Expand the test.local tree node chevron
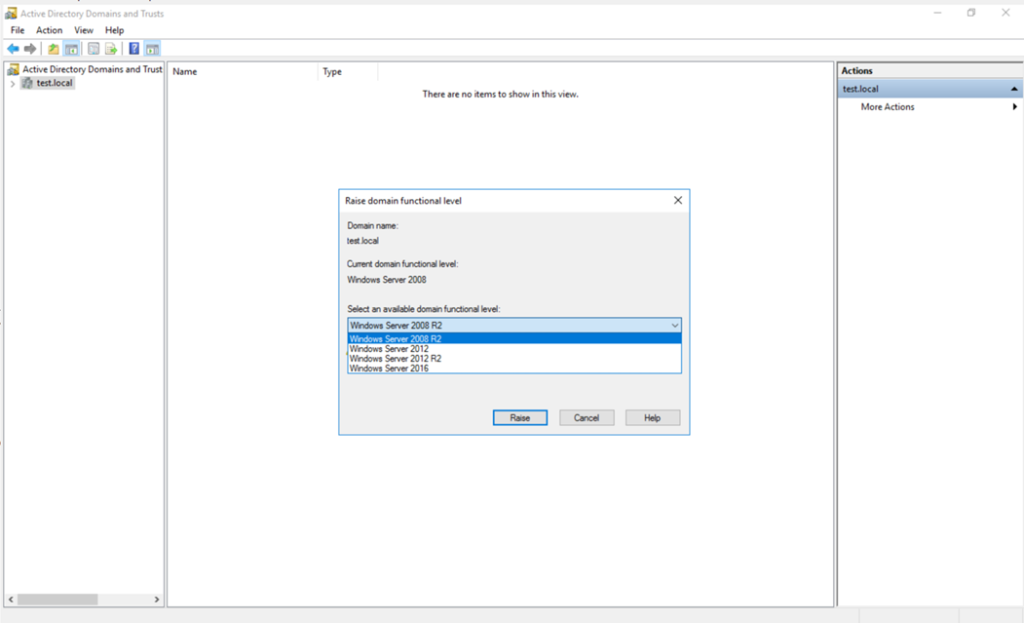 pos(12,84)
